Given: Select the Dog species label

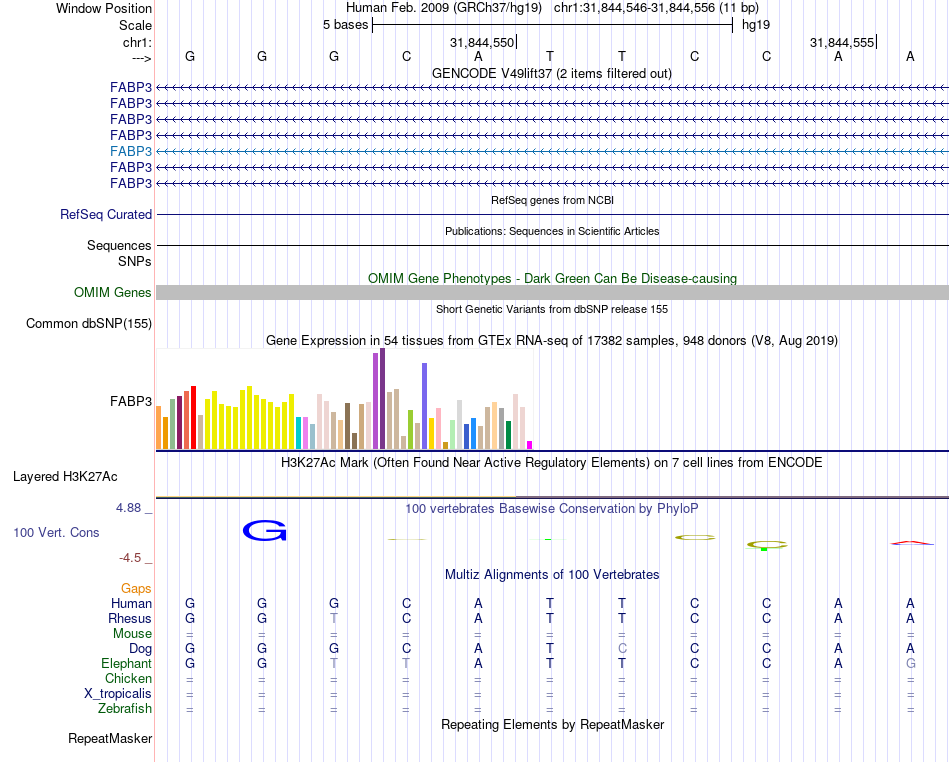Looking at the screenshot, I should (141, 649).
